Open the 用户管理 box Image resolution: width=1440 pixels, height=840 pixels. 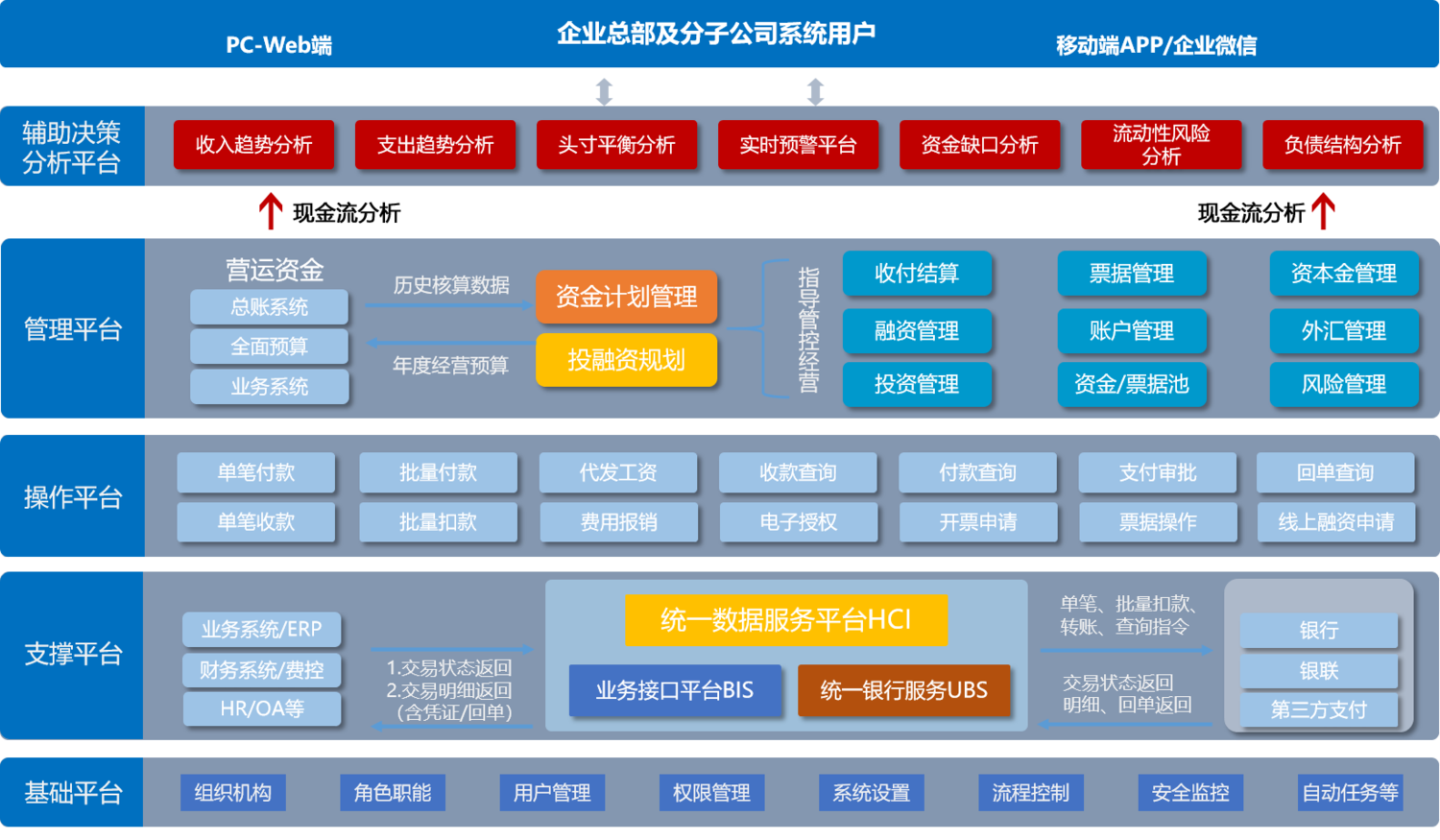[x=552, y=793]
